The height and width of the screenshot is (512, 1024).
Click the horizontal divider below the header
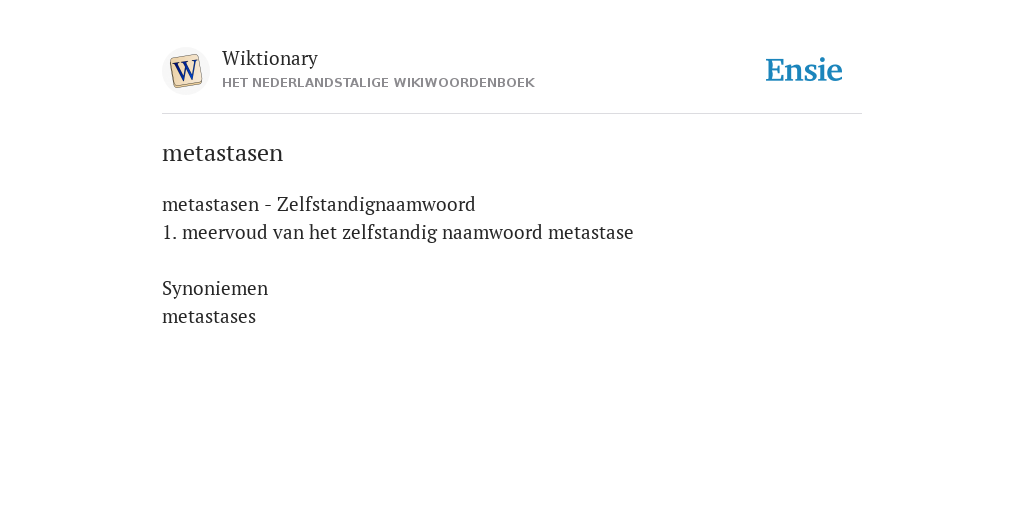point(512,114)
